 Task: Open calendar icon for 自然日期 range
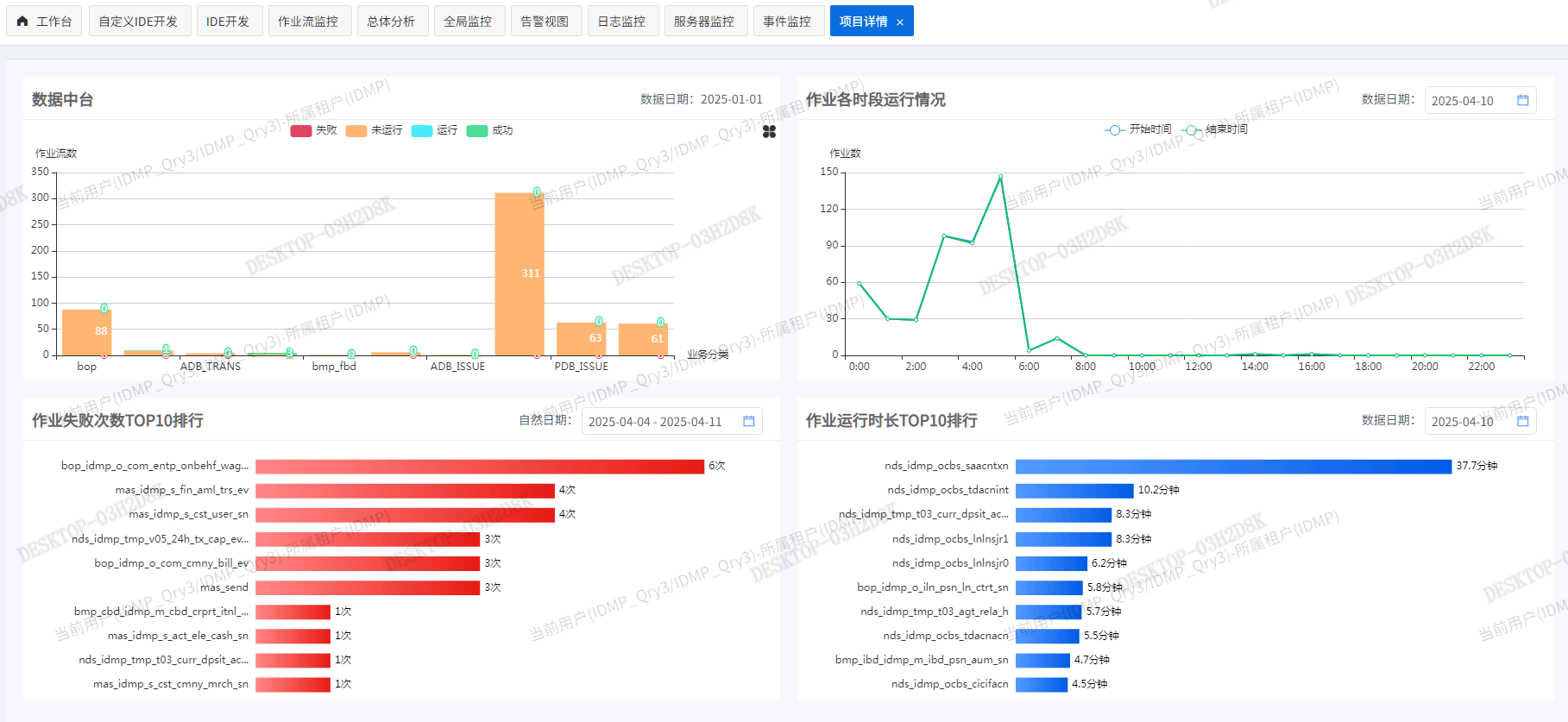click(x=749, y=421)
